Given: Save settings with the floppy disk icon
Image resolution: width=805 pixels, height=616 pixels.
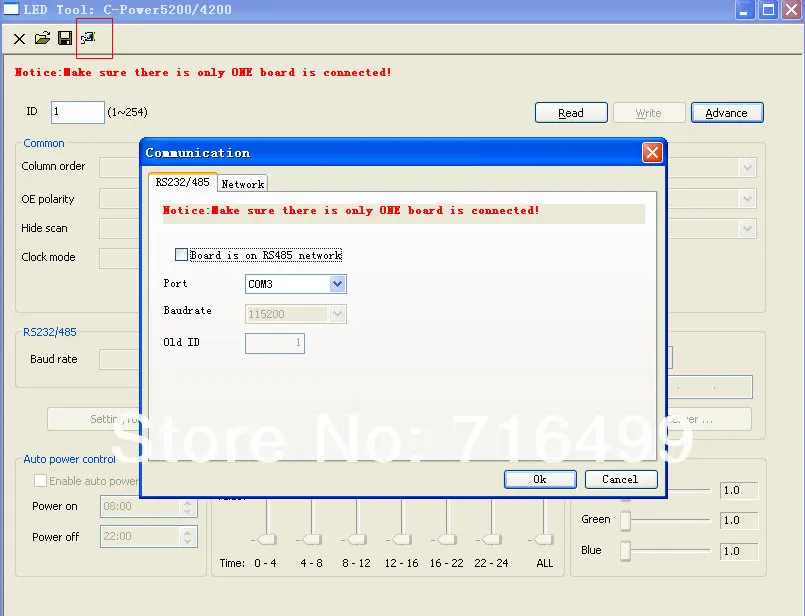Looking at the screenshot, I should (65, 38).
